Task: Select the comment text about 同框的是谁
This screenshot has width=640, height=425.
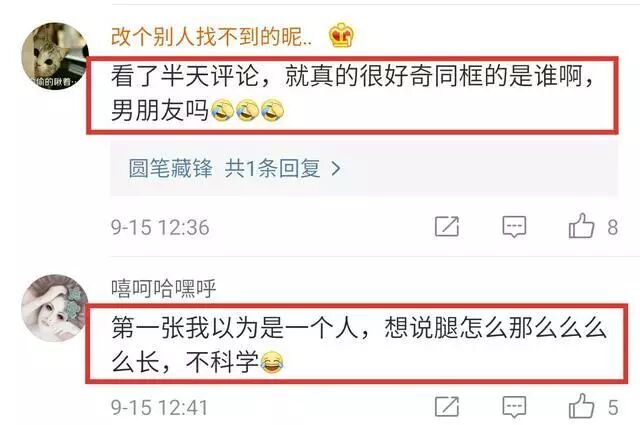Action: [352, 93]
